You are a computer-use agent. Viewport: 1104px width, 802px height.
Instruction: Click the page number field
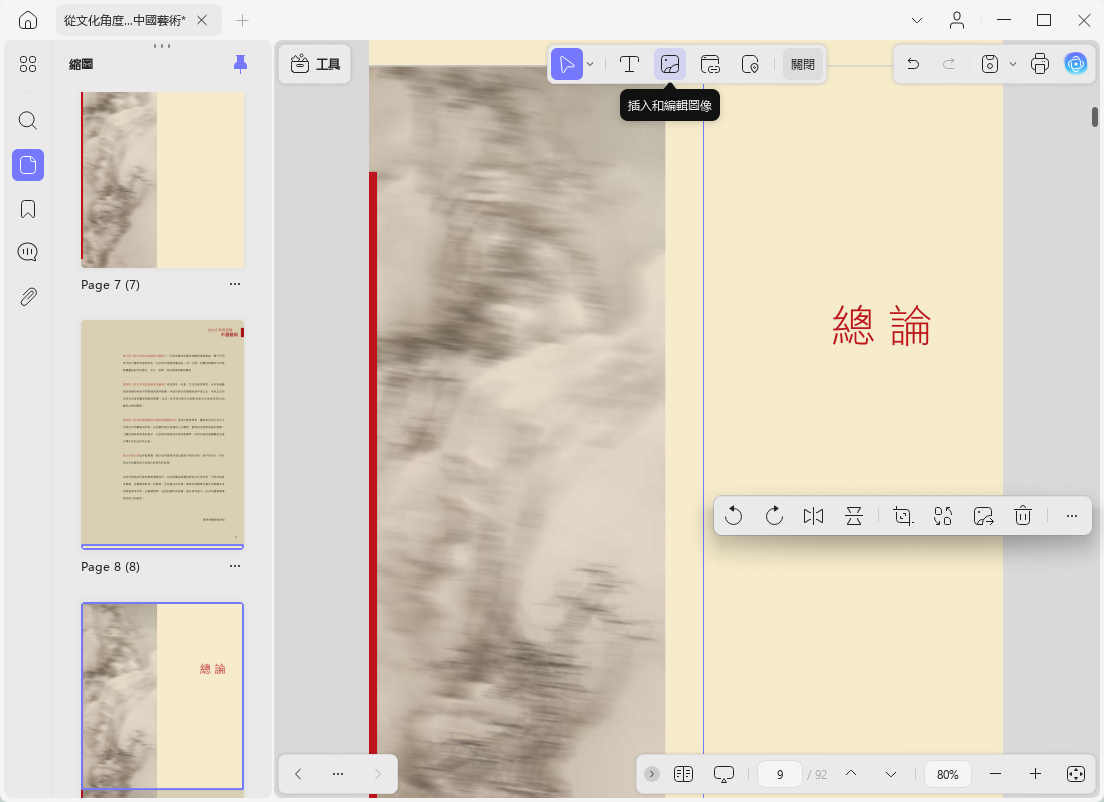(x=780, y=774)
